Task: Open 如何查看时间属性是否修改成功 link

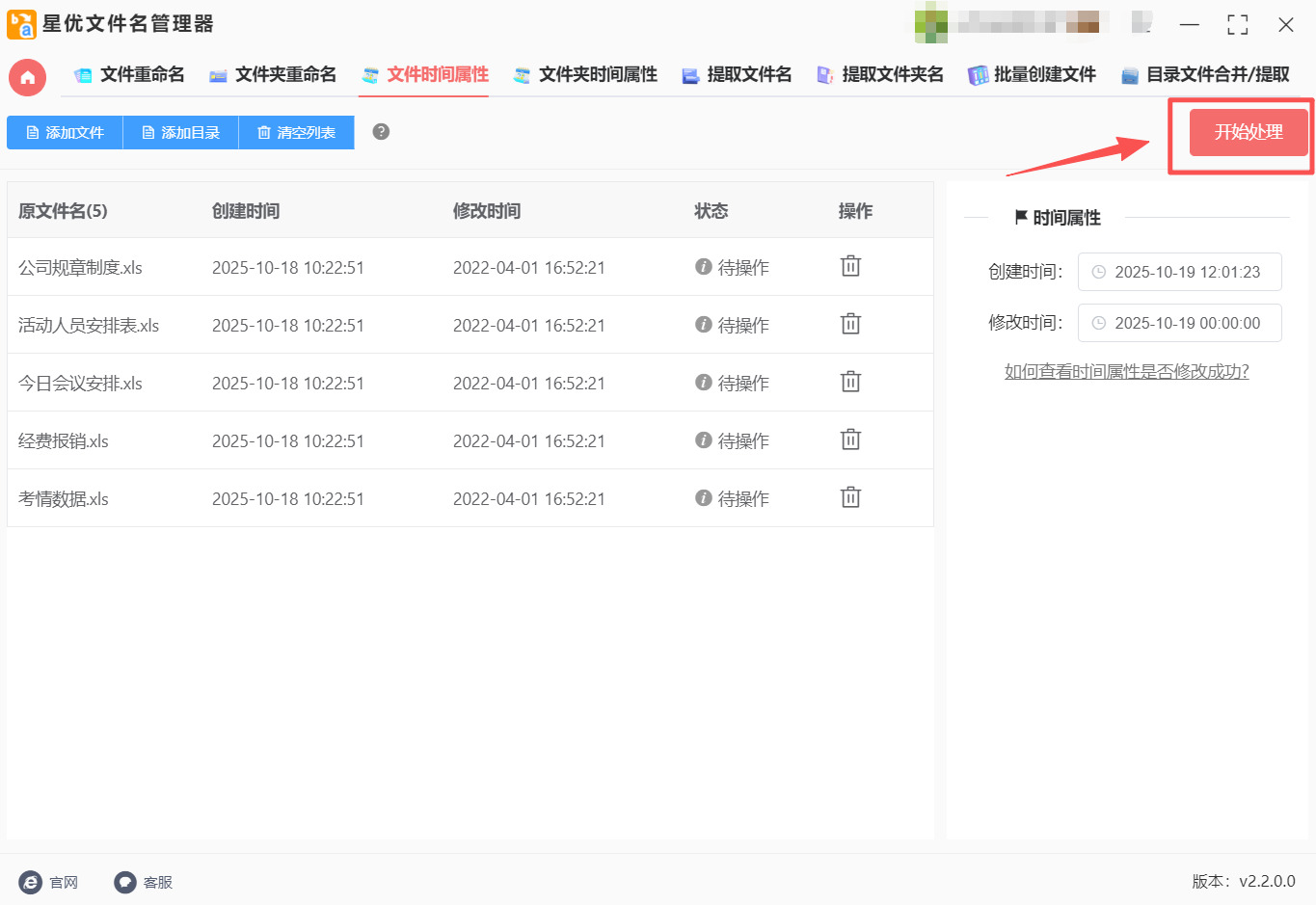Action: [1126, 371]
